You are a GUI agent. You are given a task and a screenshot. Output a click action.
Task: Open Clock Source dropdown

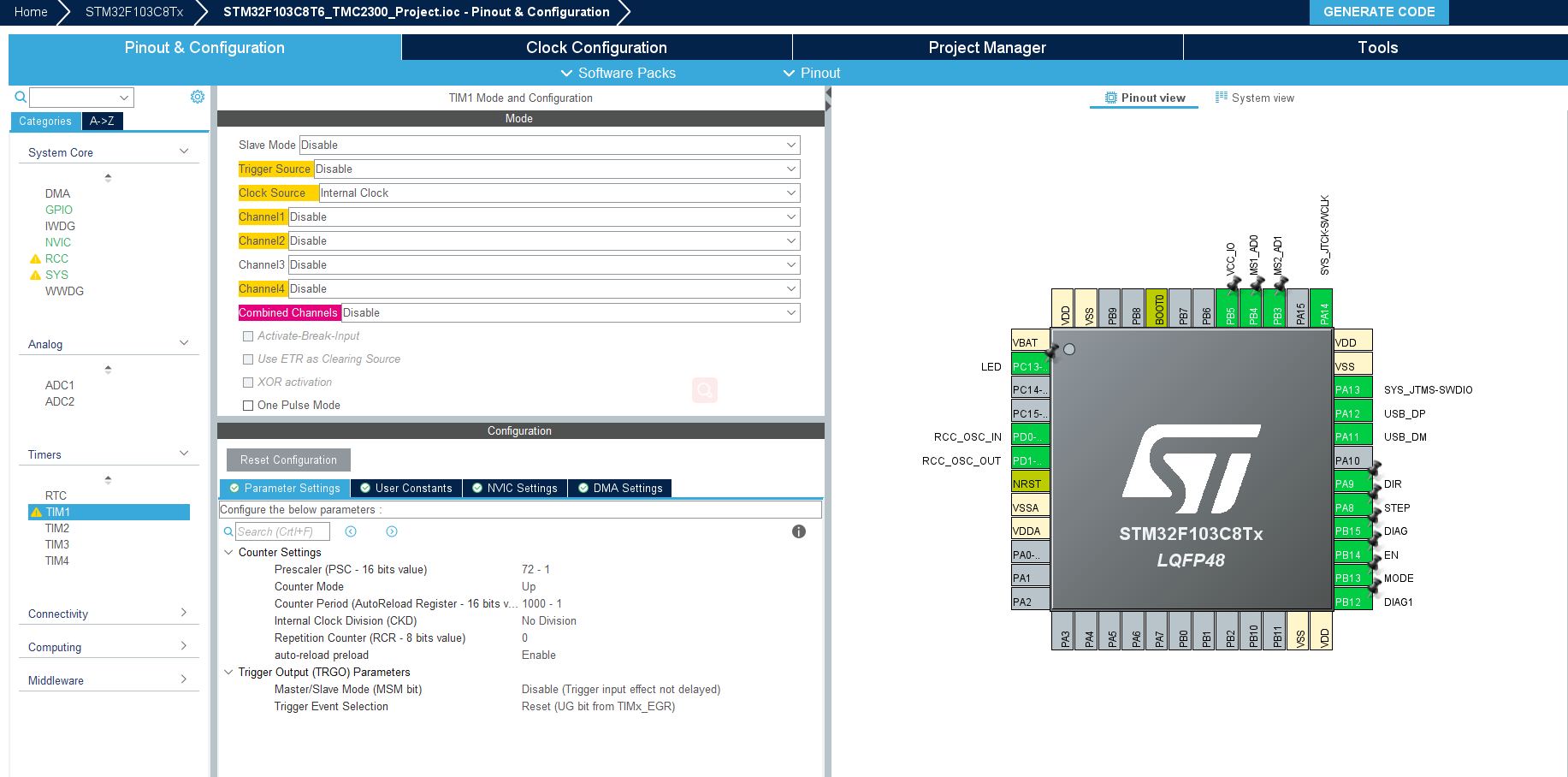point(559,193)
